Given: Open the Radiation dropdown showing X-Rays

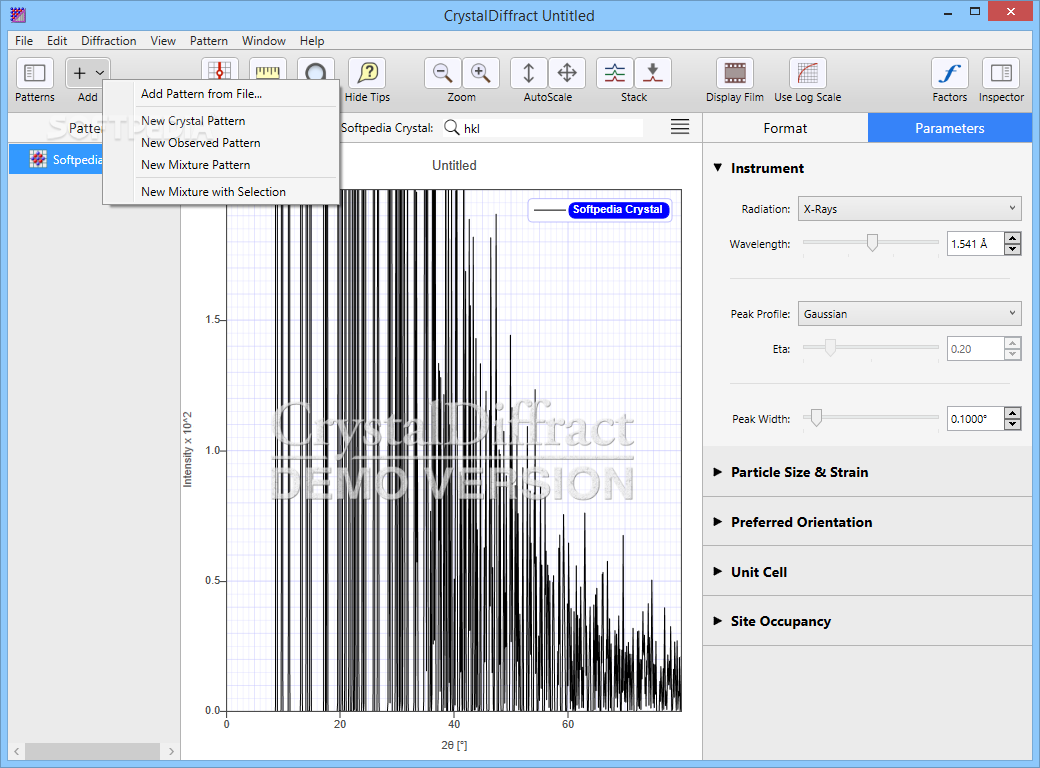Looking at the screenshot, I should pos(908,209).
